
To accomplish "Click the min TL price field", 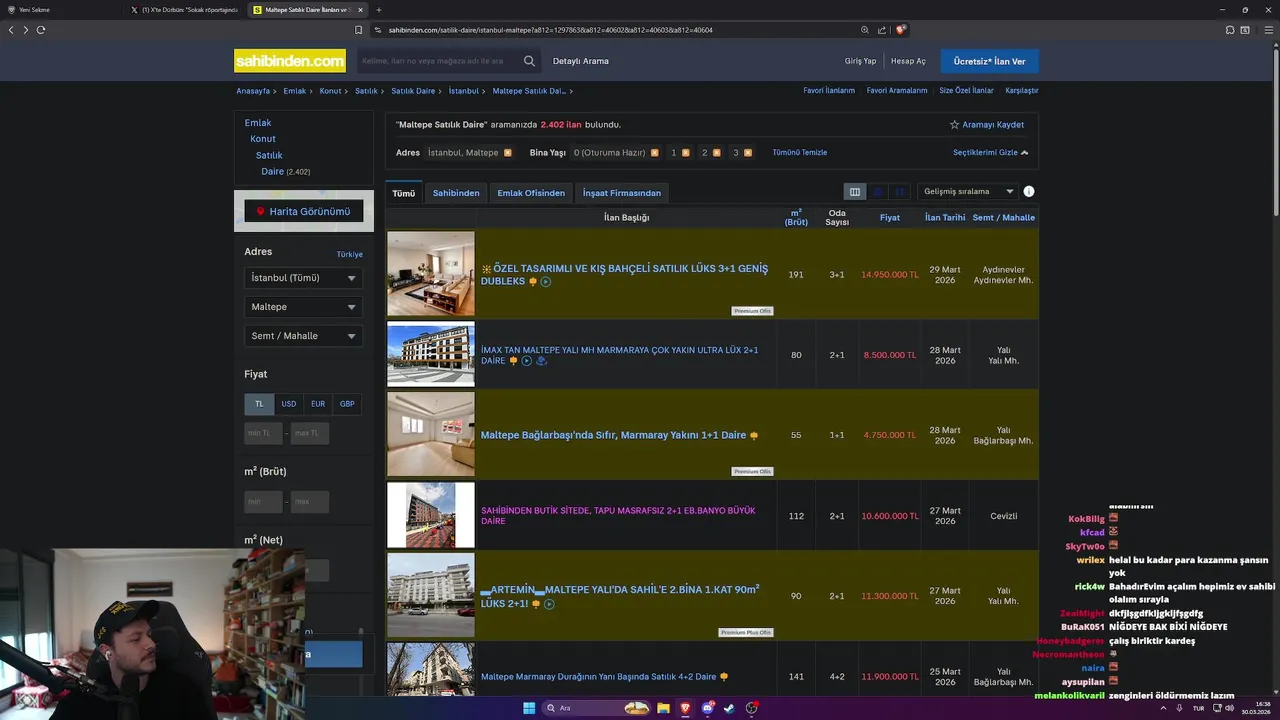I will pyautogui.click(x=263, y=433).
